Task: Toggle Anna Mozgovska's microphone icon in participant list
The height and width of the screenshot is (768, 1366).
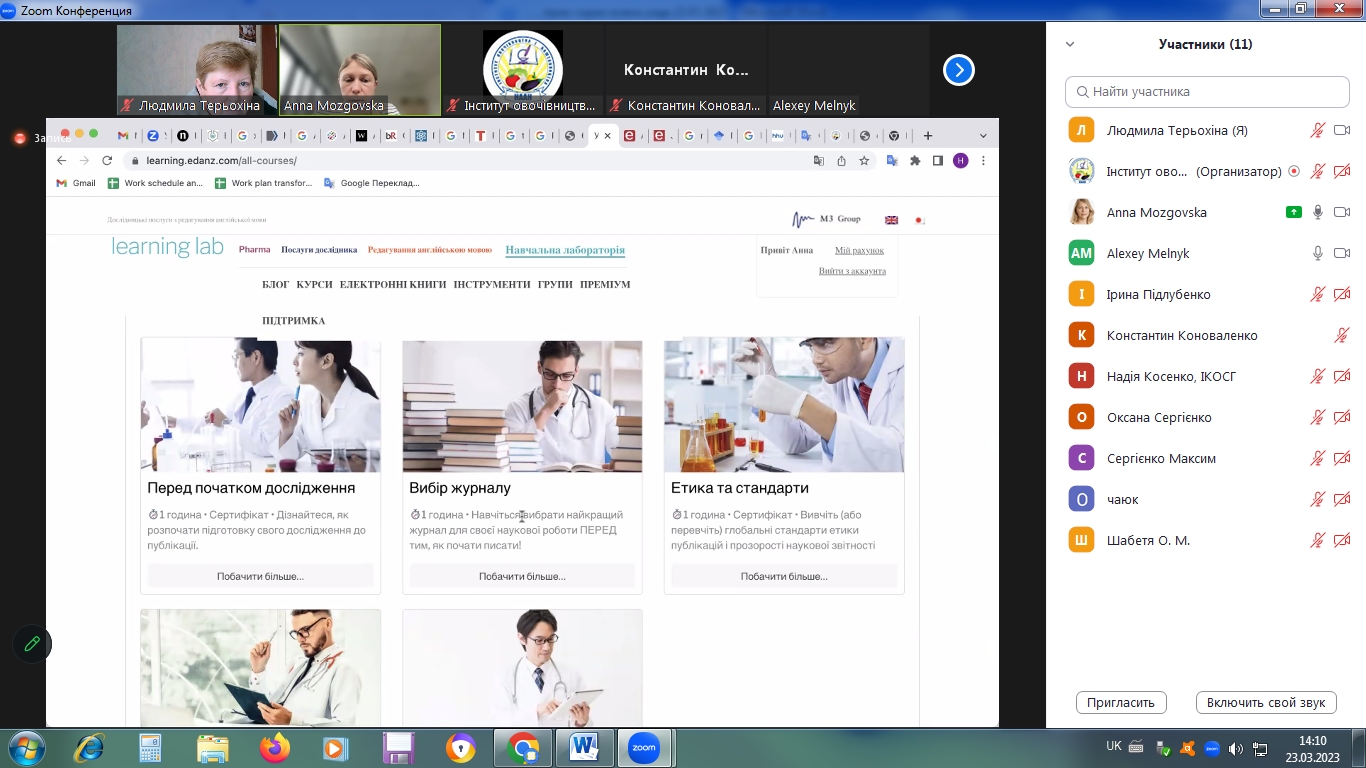Action: pos(1318,212)
